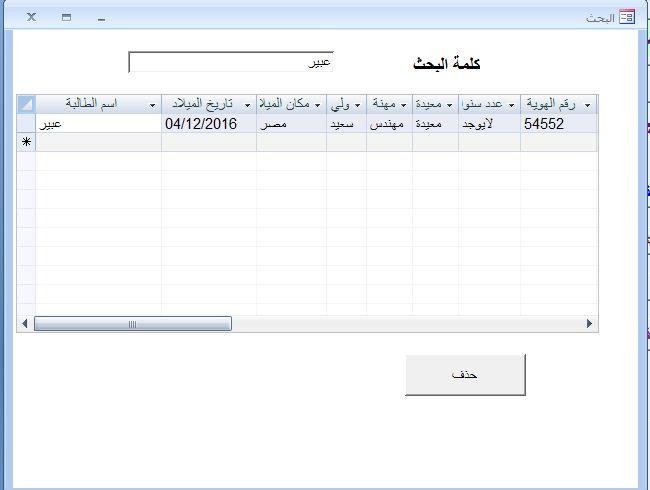This screenshot has width=650, height=490.
Task: Maximize the البحث window
Action: (66, 17)
